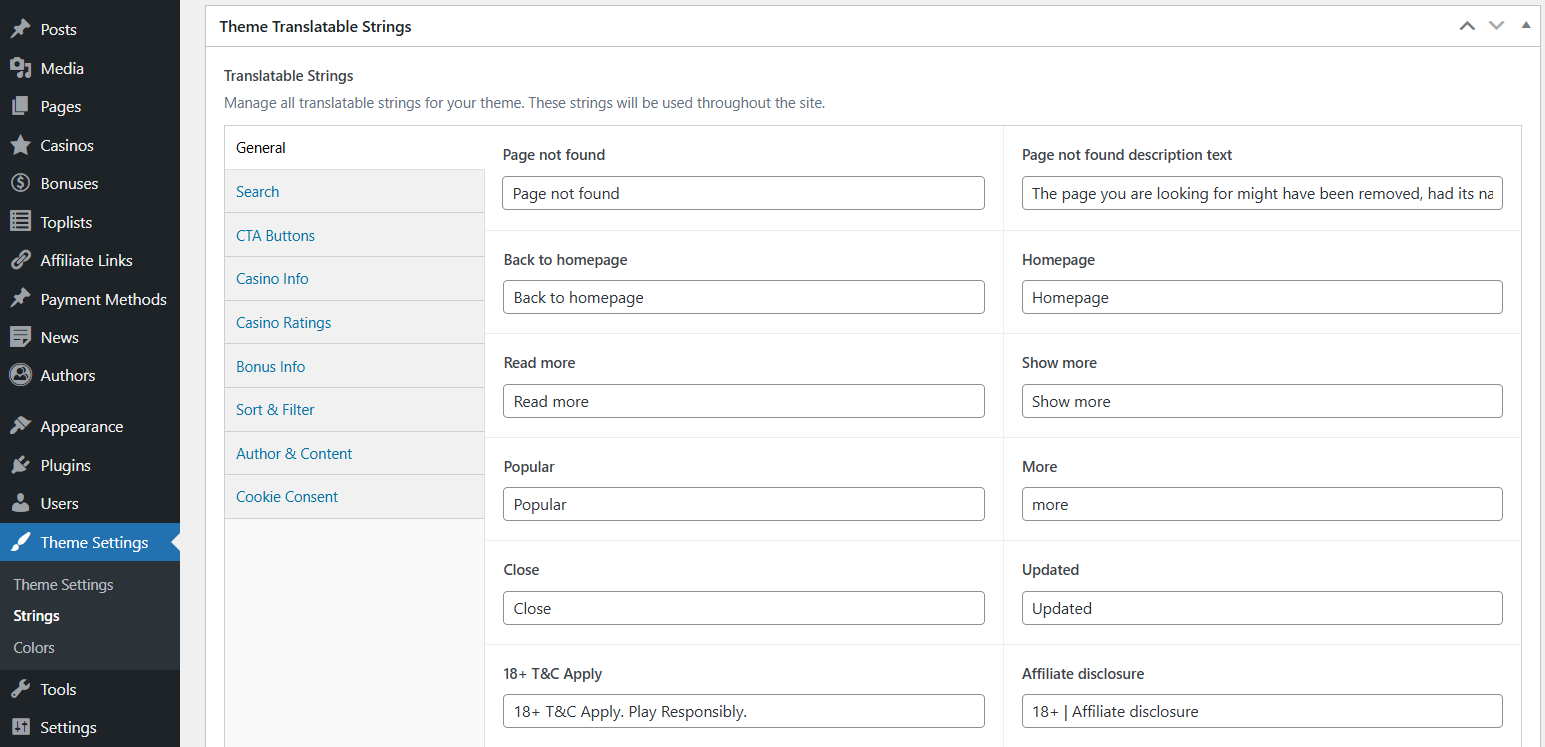Click the Plugins plug icon
The height and width of the screenshot is (747, 1545).
20,465
